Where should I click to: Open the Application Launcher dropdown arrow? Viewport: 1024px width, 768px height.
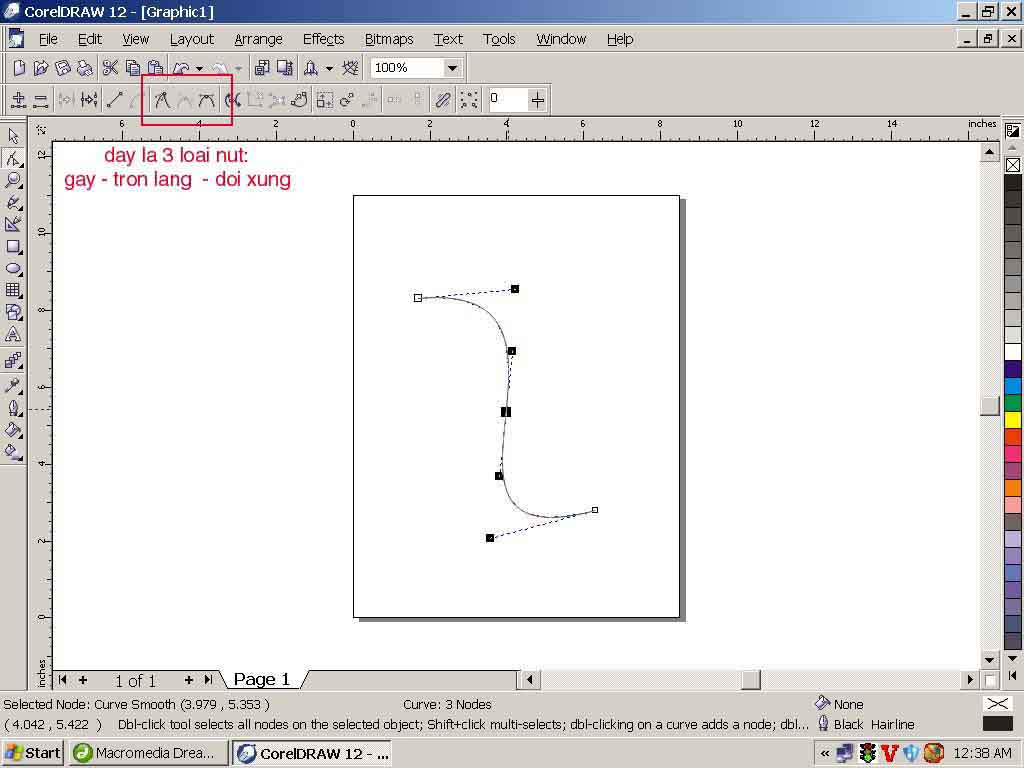(x=329, y=68)
